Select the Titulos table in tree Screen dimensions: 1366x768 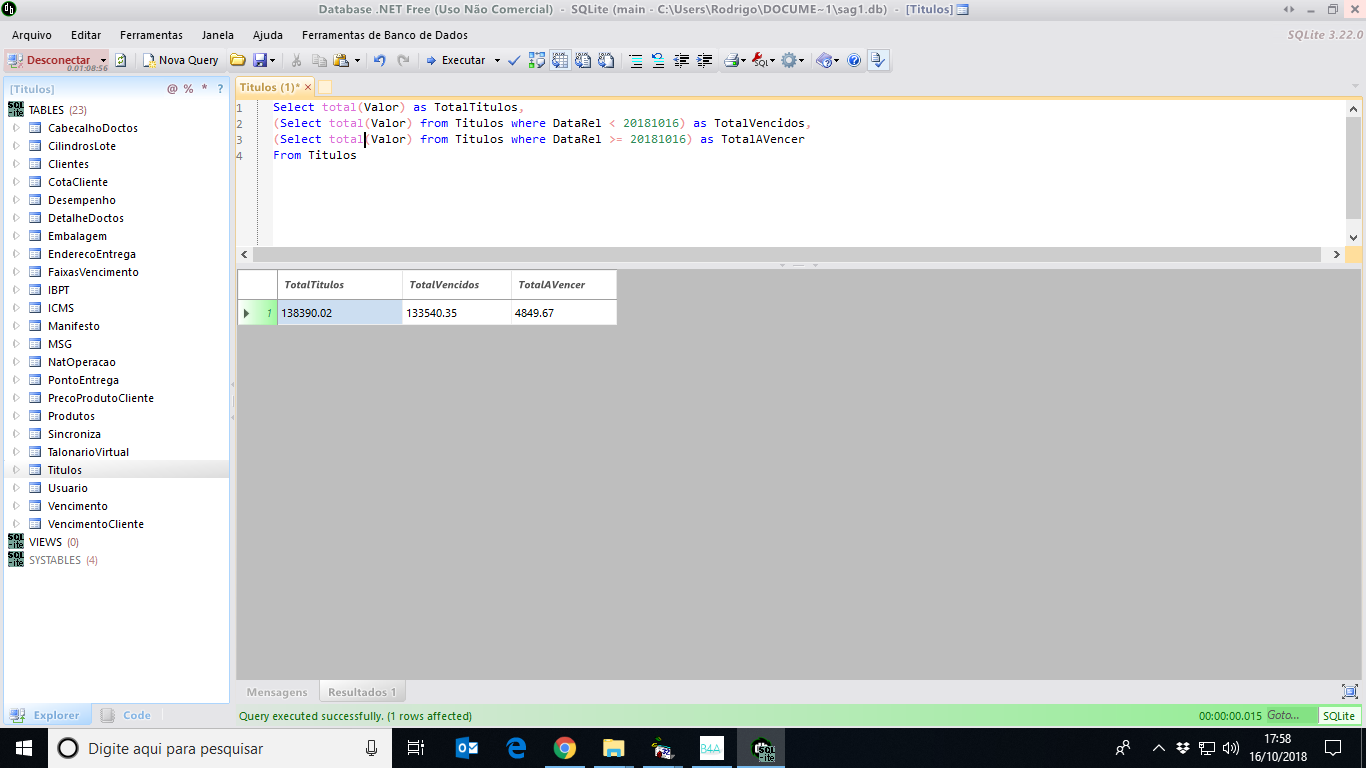click(x=65, y=470)
